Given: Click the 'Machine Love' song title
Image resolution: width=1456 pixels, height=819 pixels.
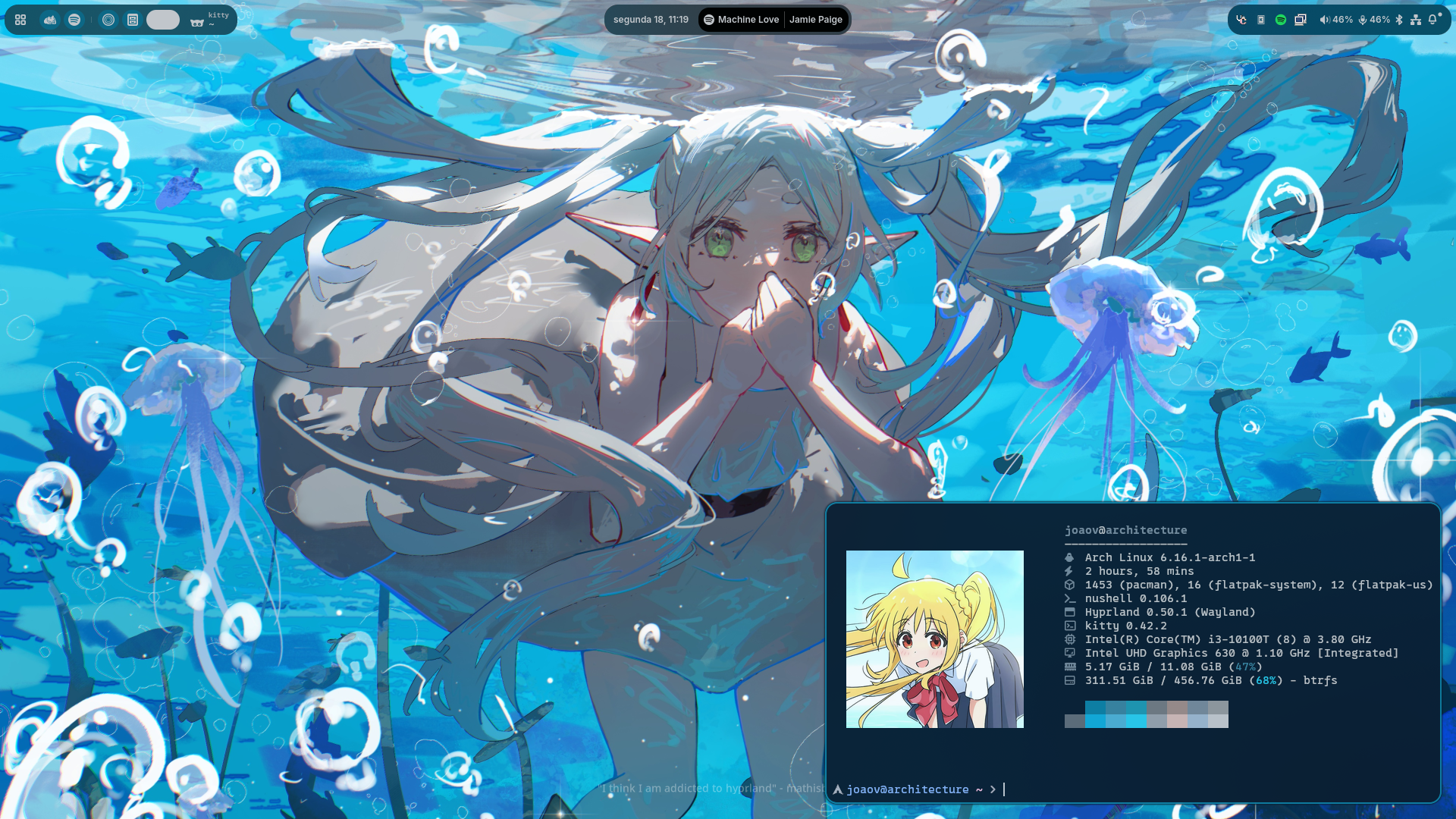Looking at the screenshot, I should pyautogui.click(x=748, y=20).
